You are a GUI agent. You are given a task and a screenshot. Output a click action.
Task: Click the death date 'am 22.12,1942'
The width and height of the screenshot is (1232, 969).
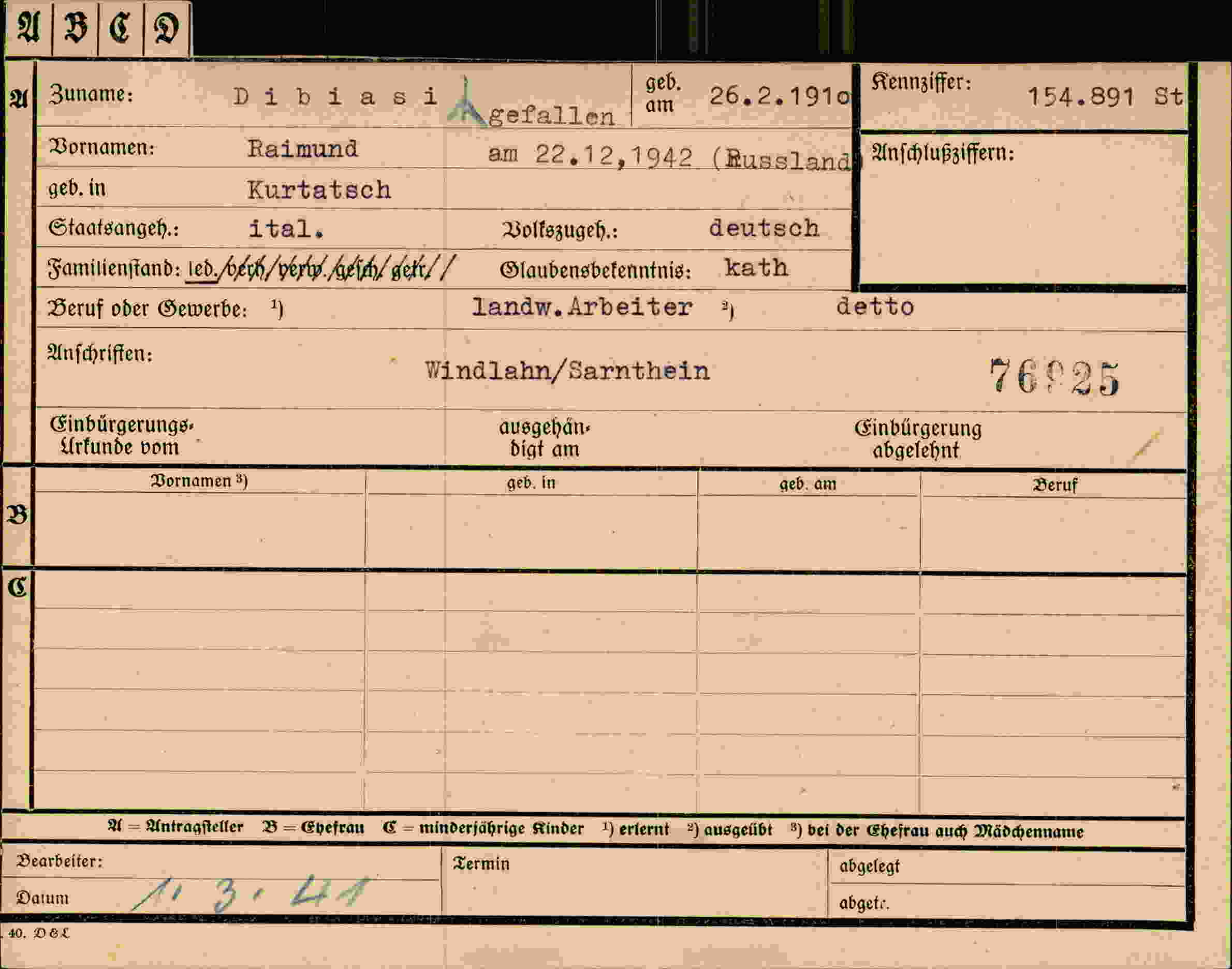tap(591, 155)
